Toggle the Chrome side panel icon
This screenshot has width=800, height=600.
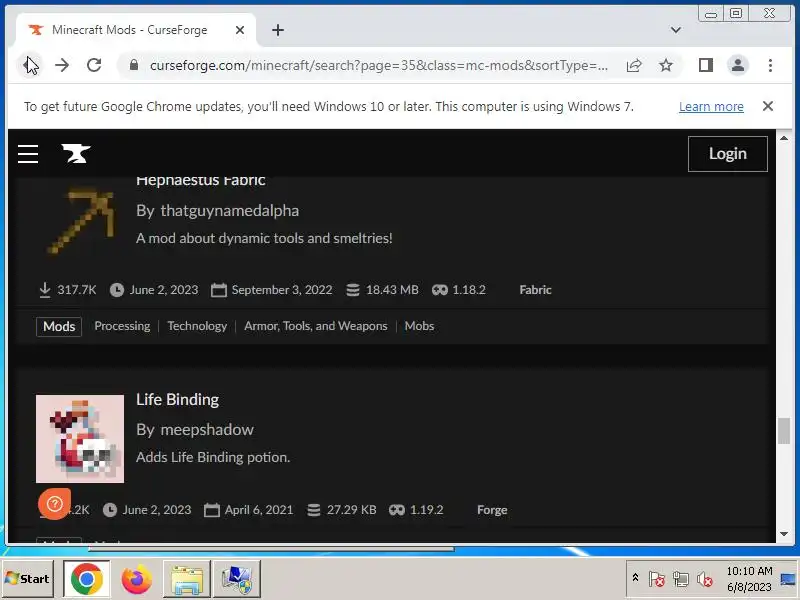[x=706, y=65]
